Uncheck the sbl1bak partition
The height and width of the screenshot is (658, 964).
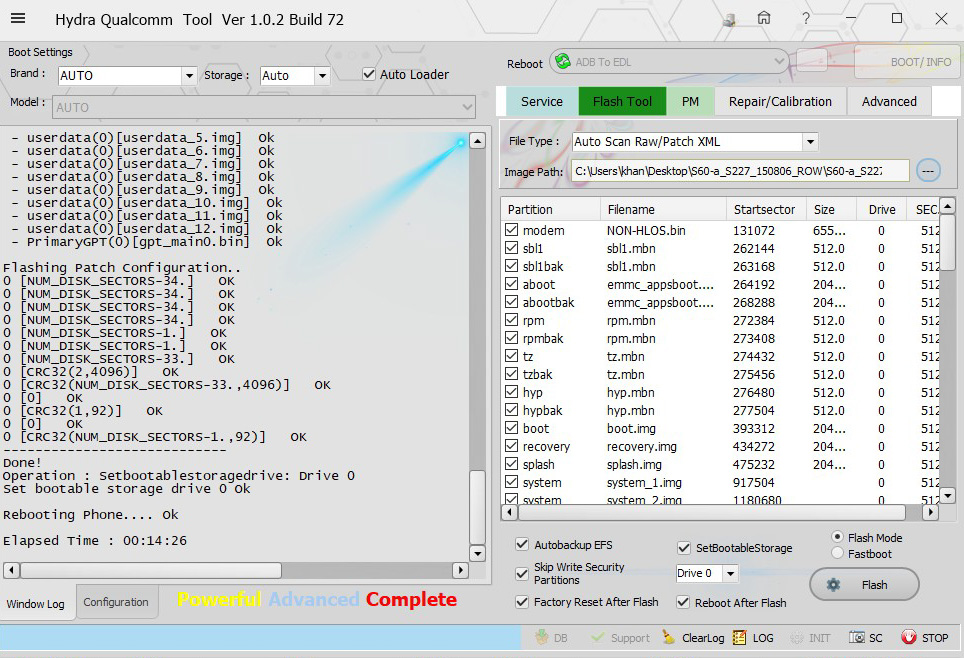pos(512,266)
